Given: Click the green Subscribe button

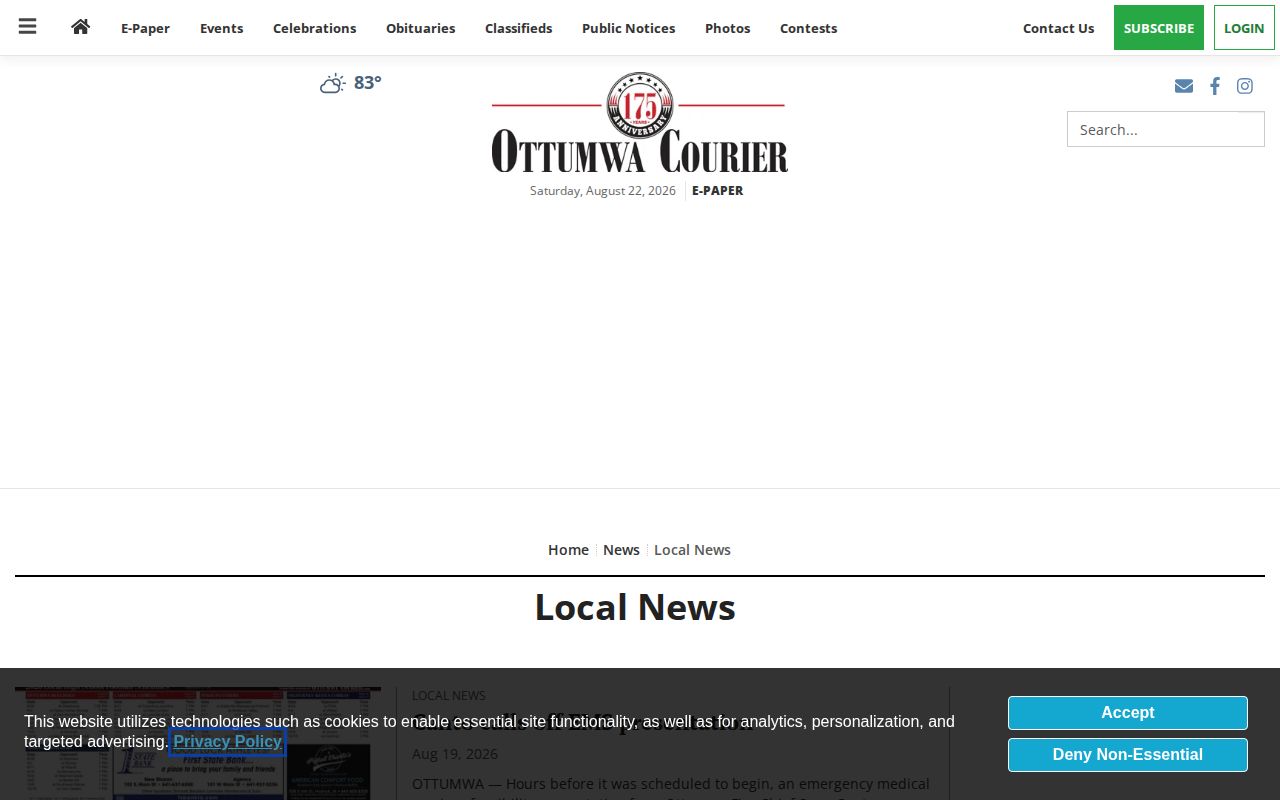Looking at the screenshot, I should click(x=1158, y=28).
